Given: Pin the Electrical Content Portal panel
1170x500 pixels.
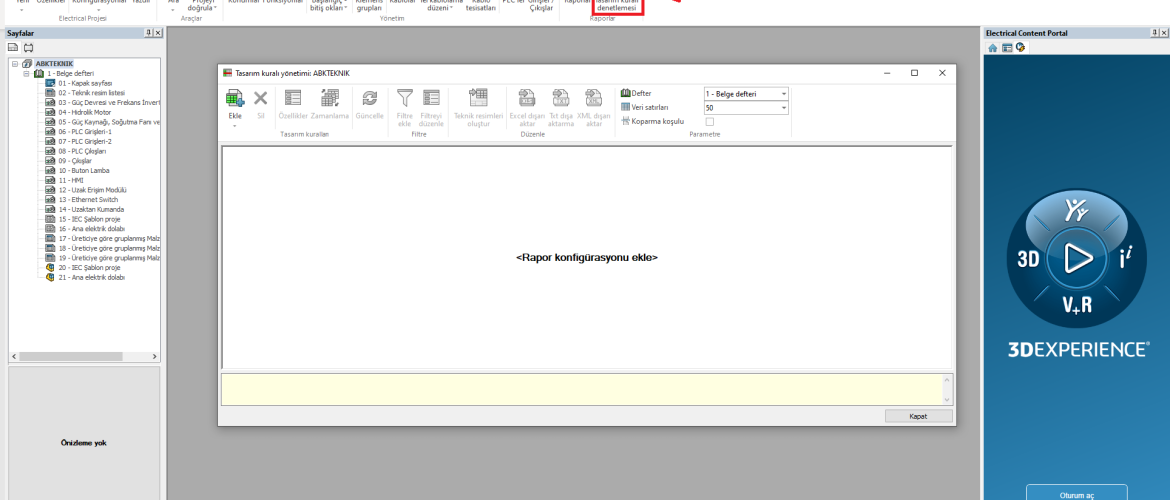Looking at the screenshot, I should [1155, 33].
